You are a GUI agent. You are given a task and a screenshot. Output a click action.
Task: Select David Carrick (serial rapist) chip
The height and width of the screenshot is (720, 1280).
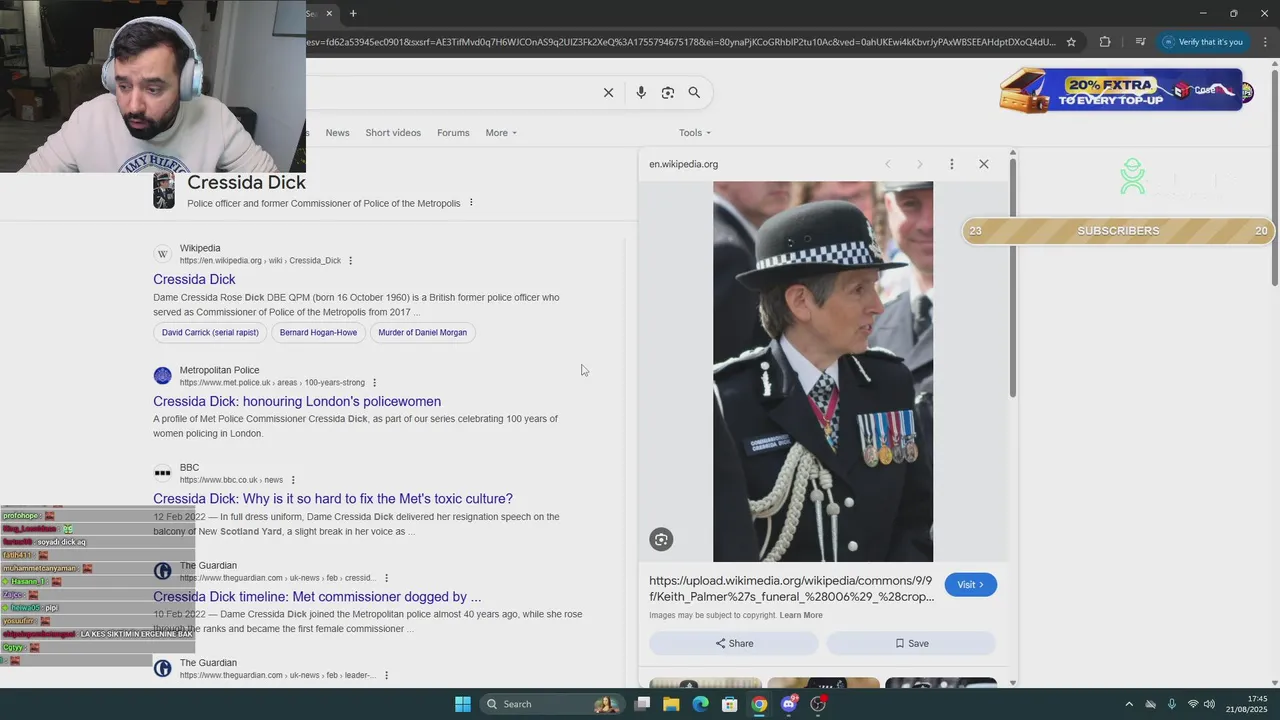(210, 332)
